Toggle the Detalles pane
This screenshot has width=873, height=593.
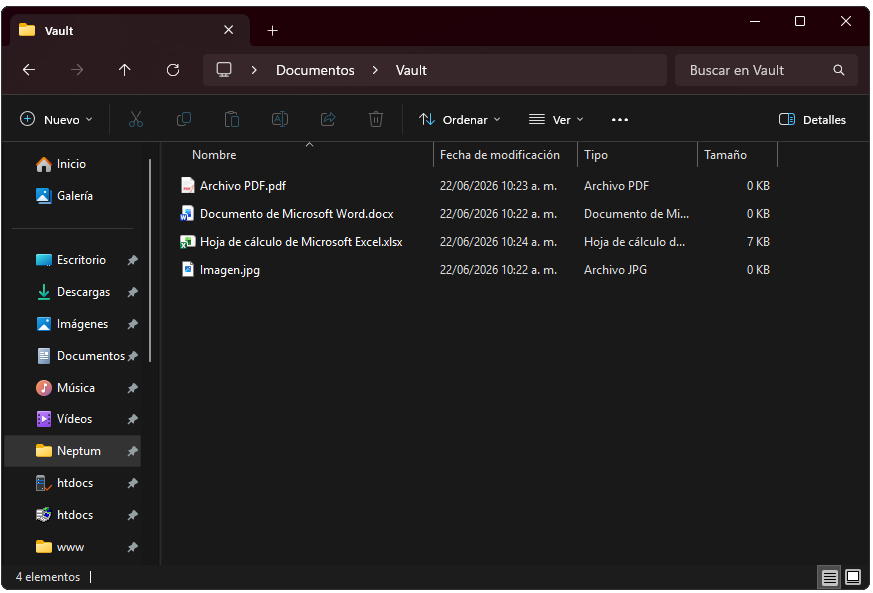(x=812, y=119)
